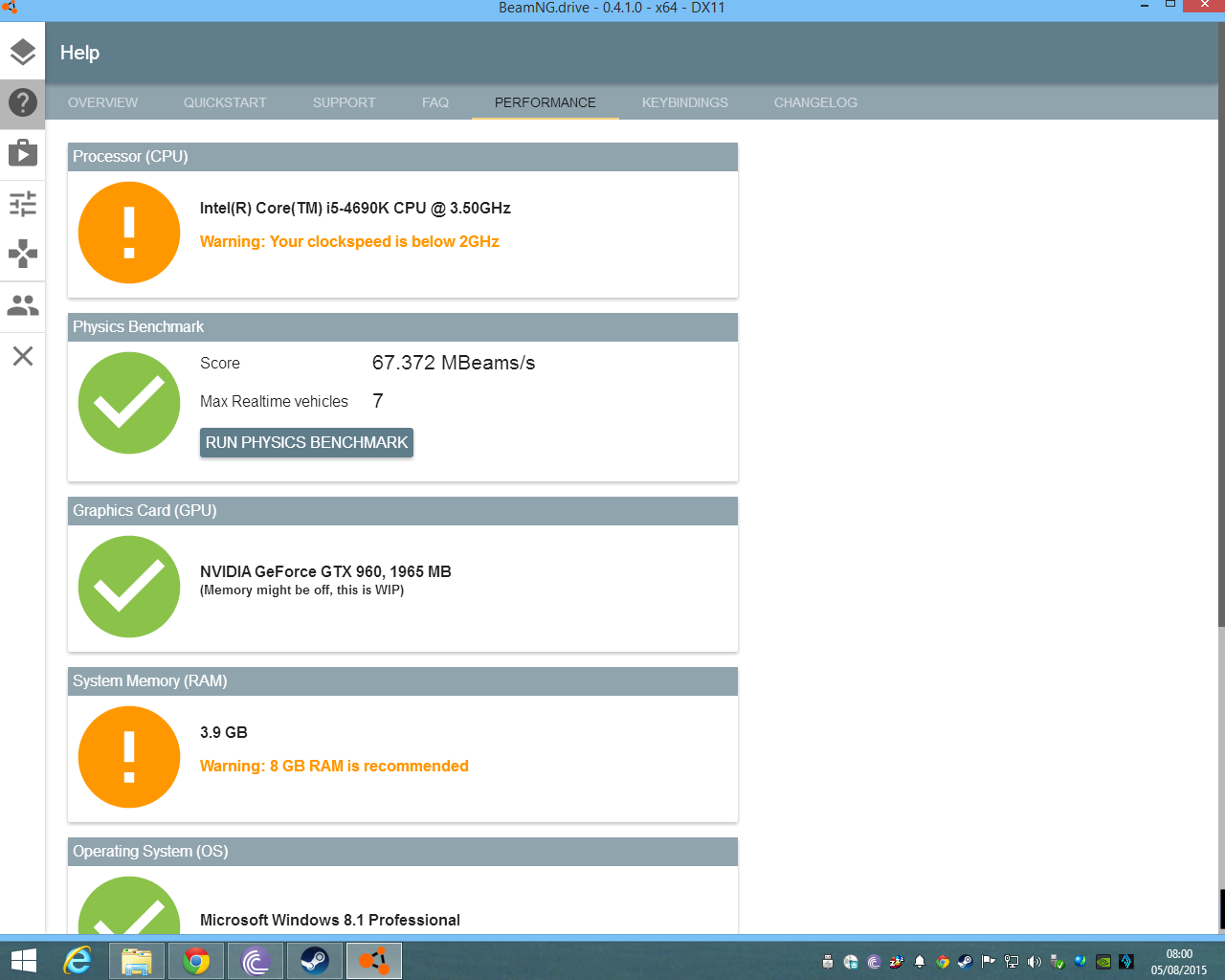Click the orange RAM warning icon

pos(129,757)
